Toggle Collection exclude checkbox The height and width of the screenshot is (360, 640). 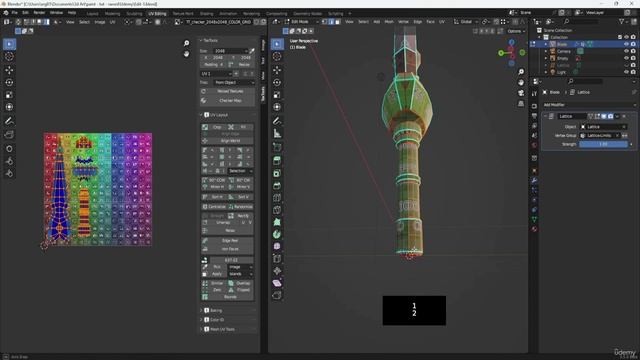tap(620, 37)
